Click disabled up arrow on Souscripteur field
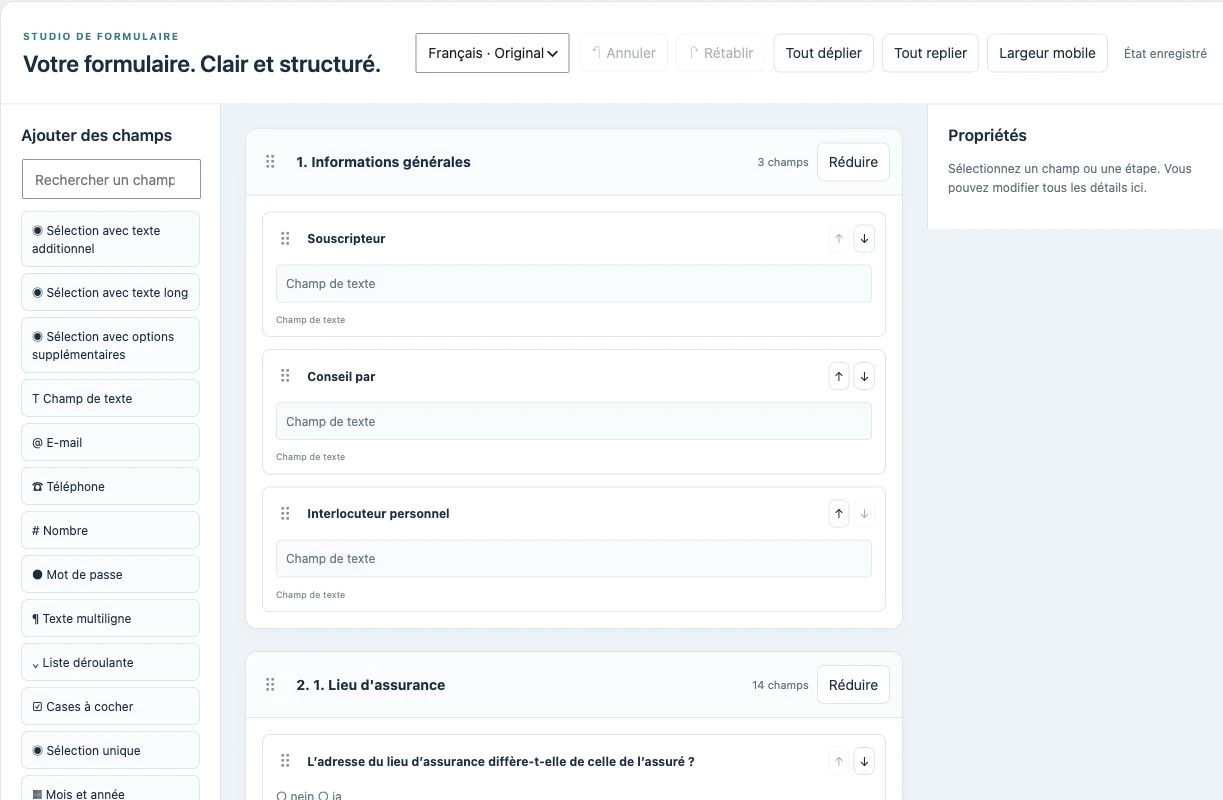 [838, 239]
